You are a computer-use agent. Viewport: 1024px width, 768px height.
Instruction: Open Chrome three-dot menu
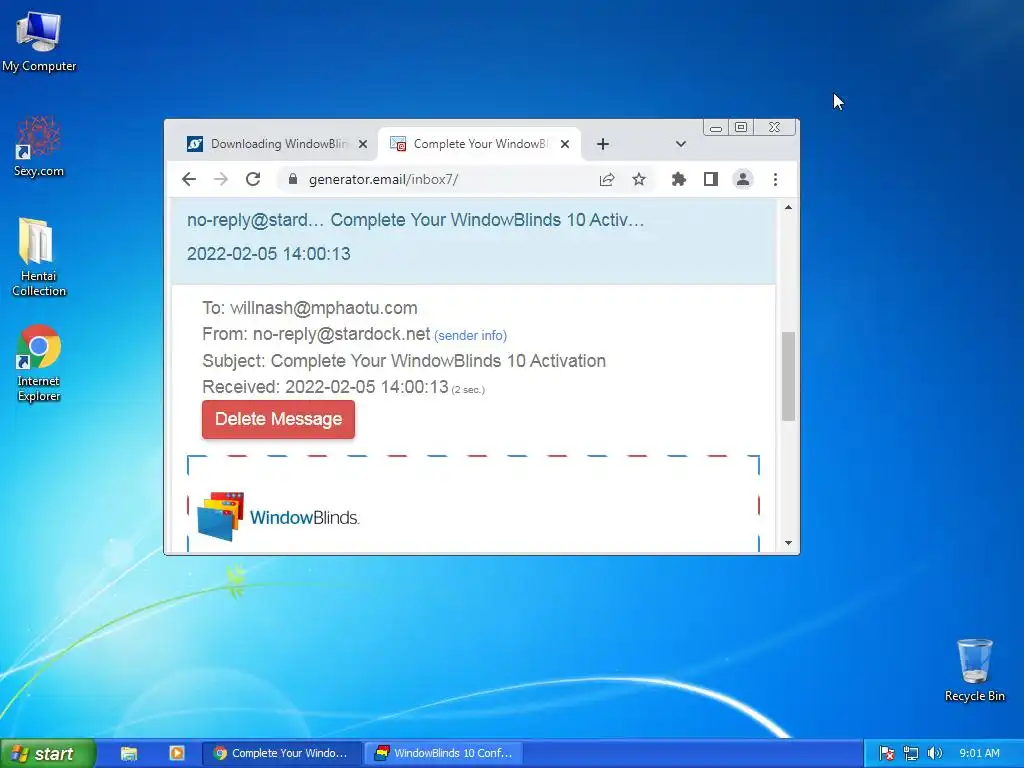click(x=775, y=179)
